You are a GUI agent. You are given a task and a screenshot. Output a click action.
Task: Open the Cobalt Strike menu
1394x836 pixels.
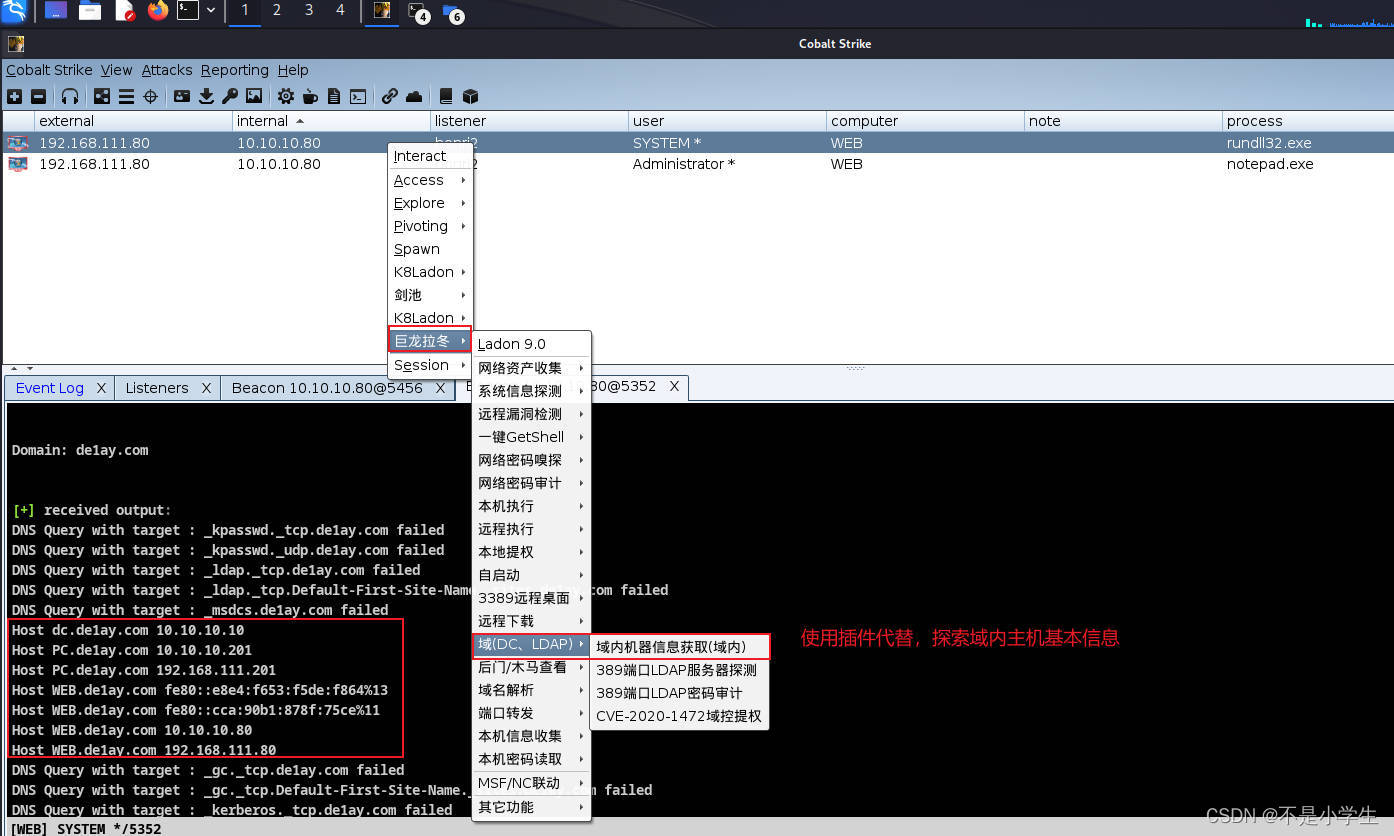(49, 70)
